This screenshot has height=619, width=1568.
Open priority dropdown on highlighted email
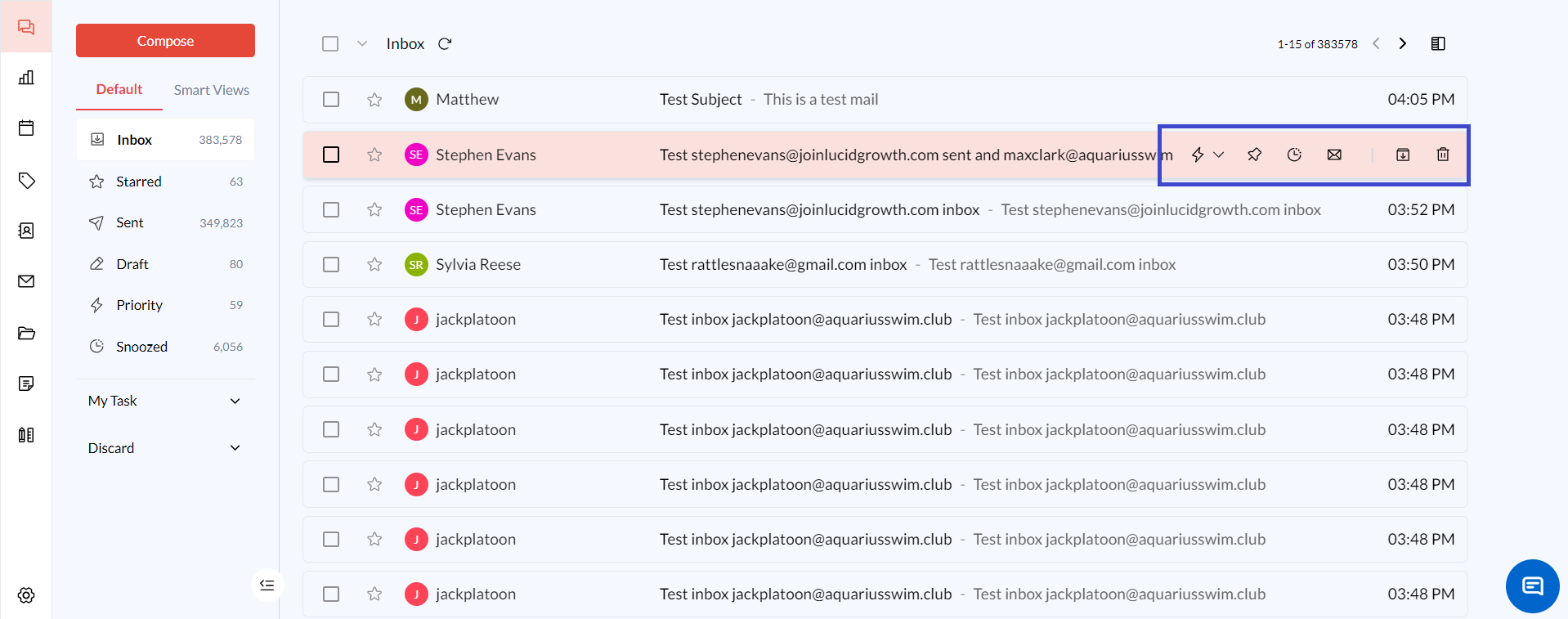[x=1218, y=155]
